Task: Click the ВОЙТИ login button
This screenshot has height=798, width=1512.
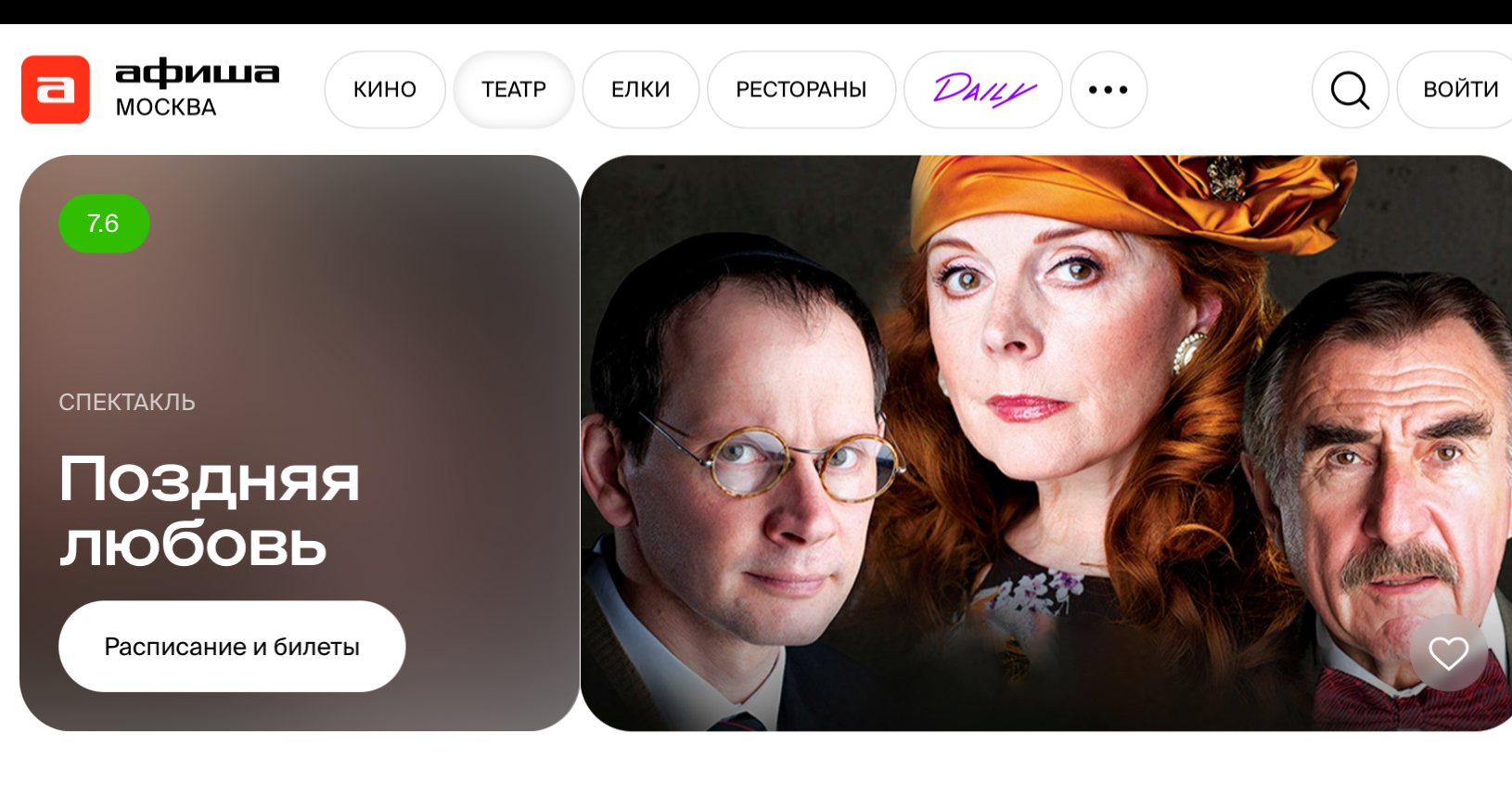Action: 1458,90
